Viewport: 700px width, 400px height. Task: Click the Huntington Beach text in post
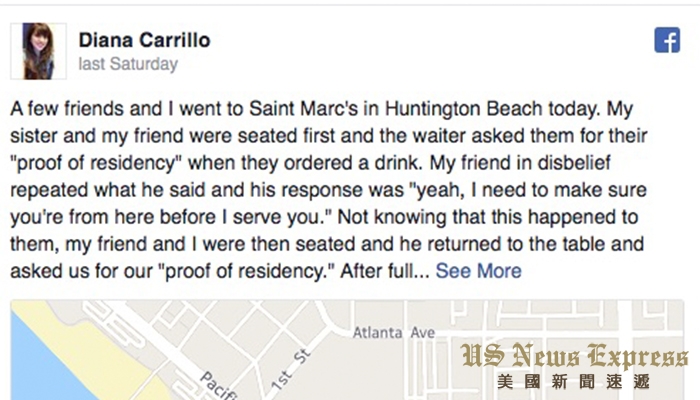[x=463, y=108]
